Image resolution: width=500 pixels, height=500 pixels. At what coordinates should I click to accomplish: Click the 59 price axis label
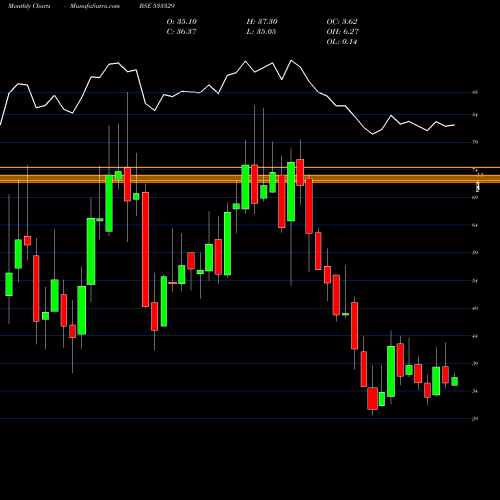tap(475, 253)
